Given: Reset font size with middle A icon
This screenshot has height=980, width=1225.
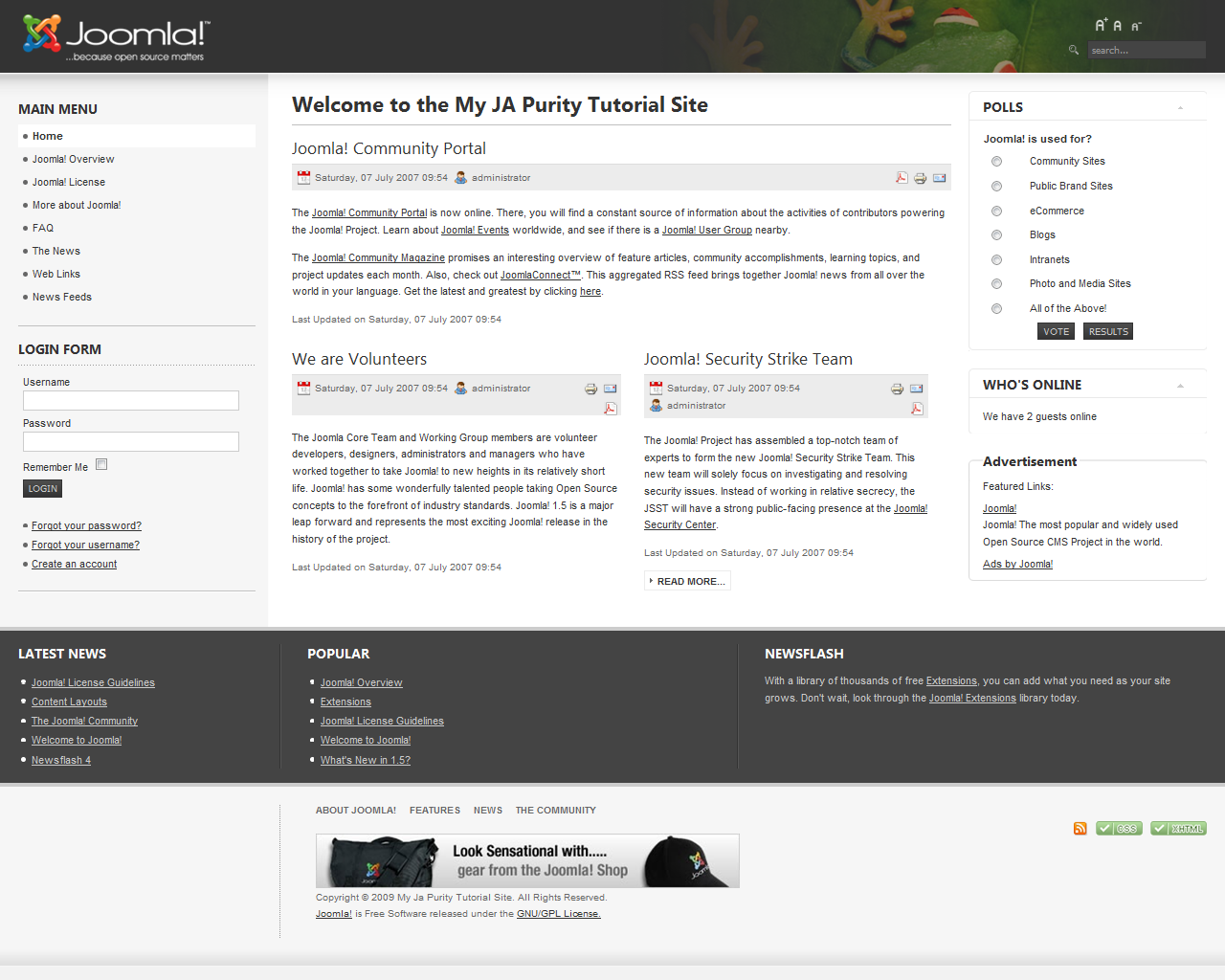Looking at the screenshot, I should pyautogui.click(x=1117, y=26).
